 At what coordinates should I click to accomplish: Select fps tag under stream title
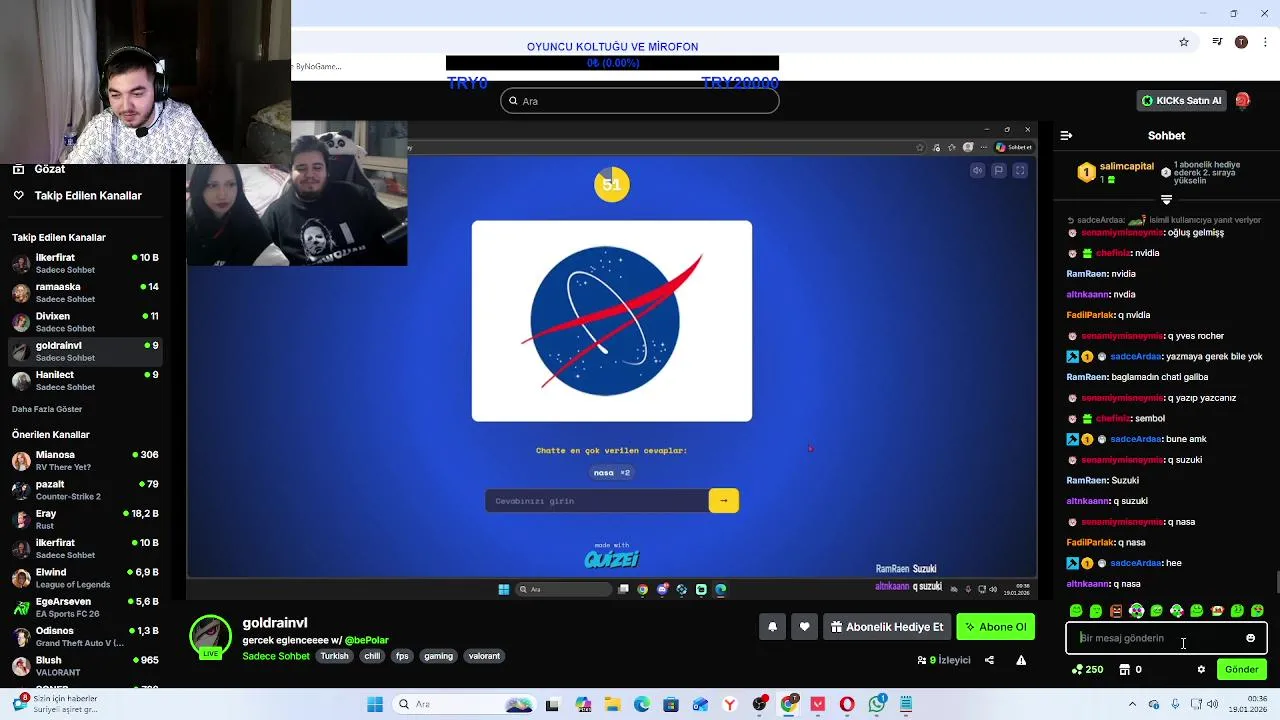402,656
